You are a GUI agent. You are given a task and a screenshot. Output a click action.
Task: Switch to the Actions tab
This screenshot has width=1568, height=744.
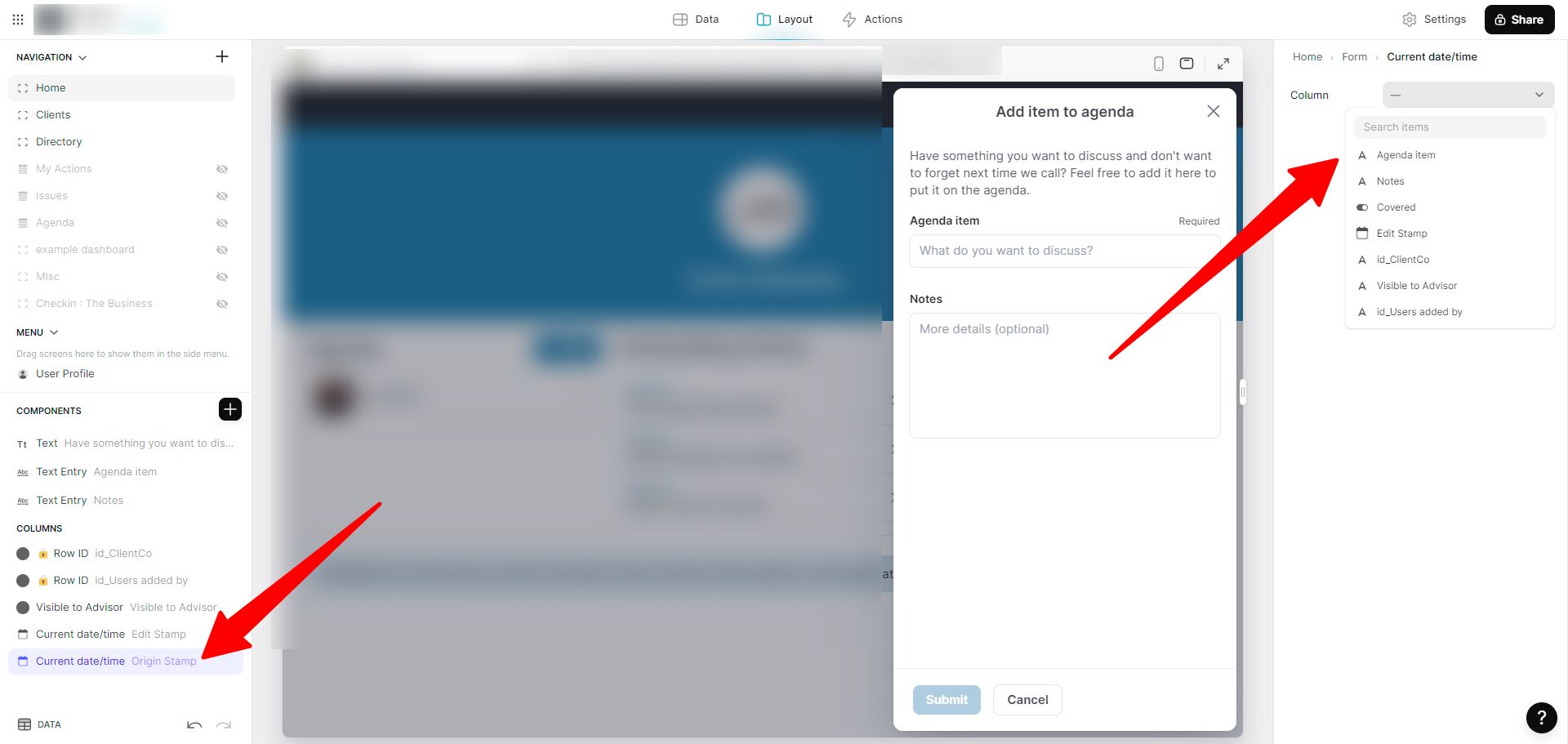872,19
